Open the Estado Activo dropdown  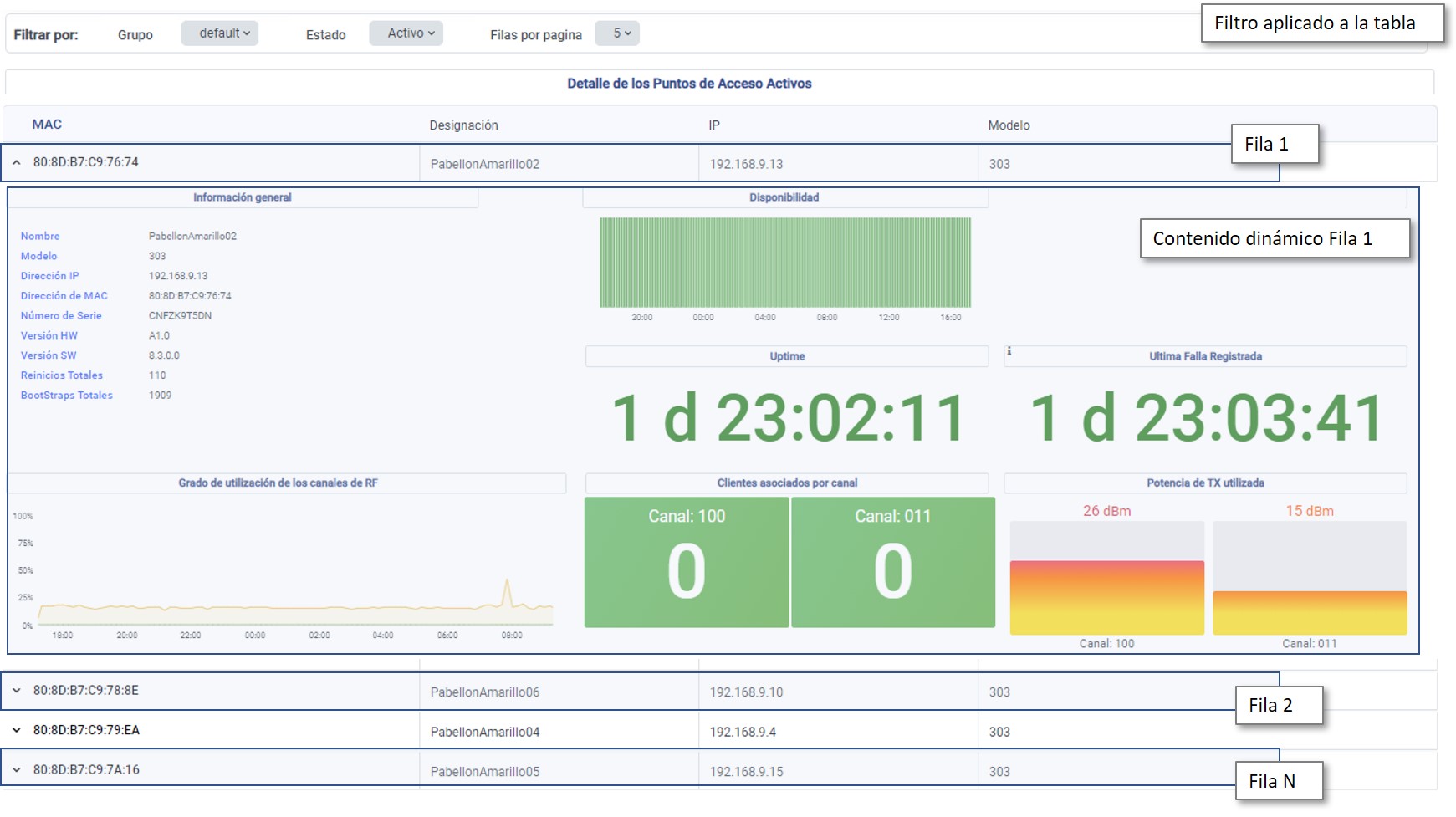(406, 33)
